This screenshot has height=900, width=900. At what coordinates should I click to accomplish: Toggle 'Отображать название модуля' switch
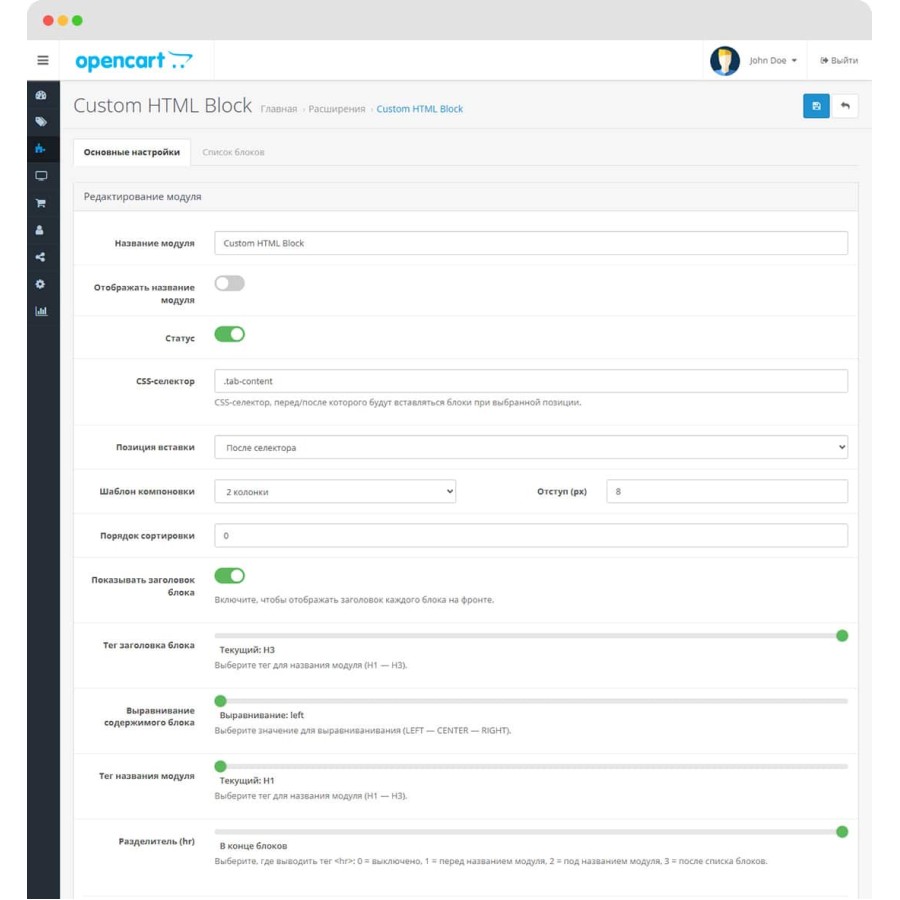pos(230,283)
